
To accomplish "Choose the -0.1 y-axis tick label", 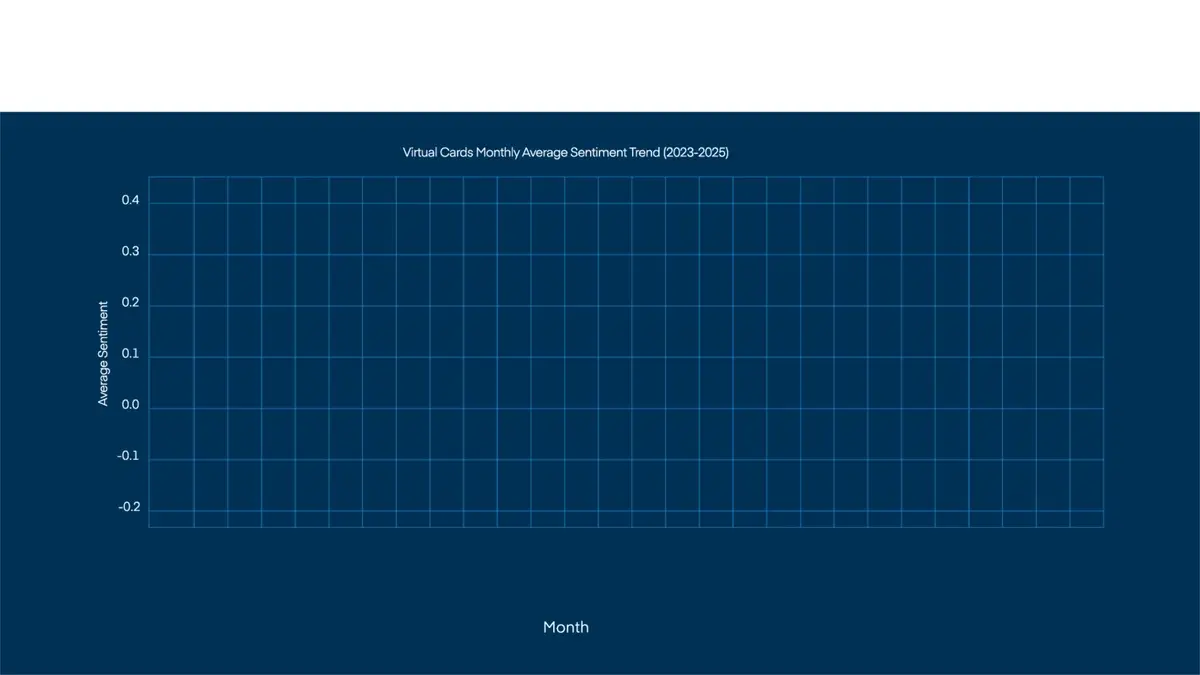I will pos(128,457).
